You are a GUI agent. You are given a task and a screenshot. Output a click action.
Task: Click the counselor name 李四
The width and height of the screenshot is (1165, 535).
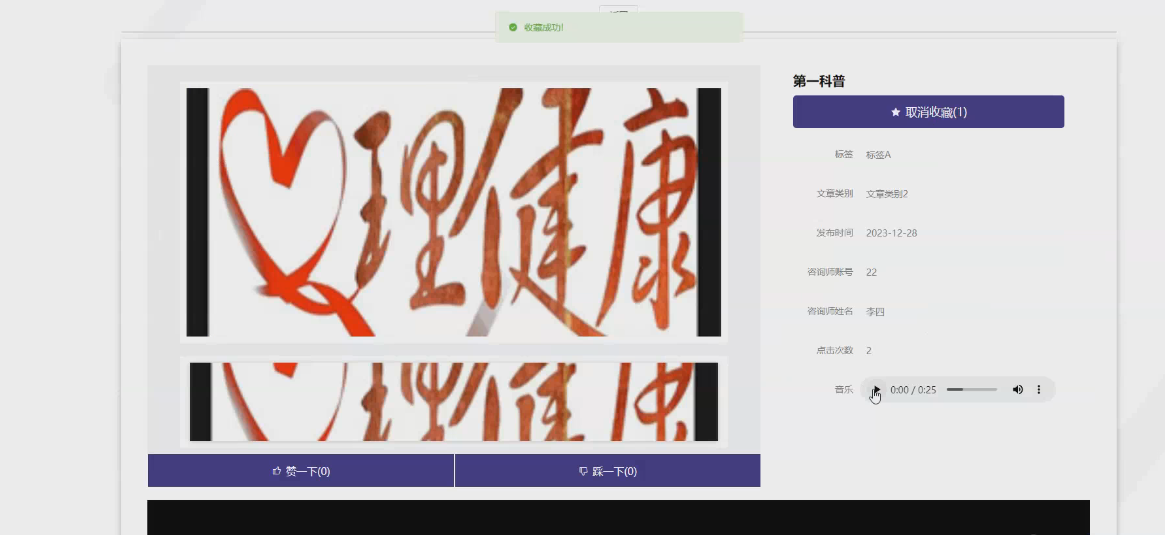click(875, 311)
